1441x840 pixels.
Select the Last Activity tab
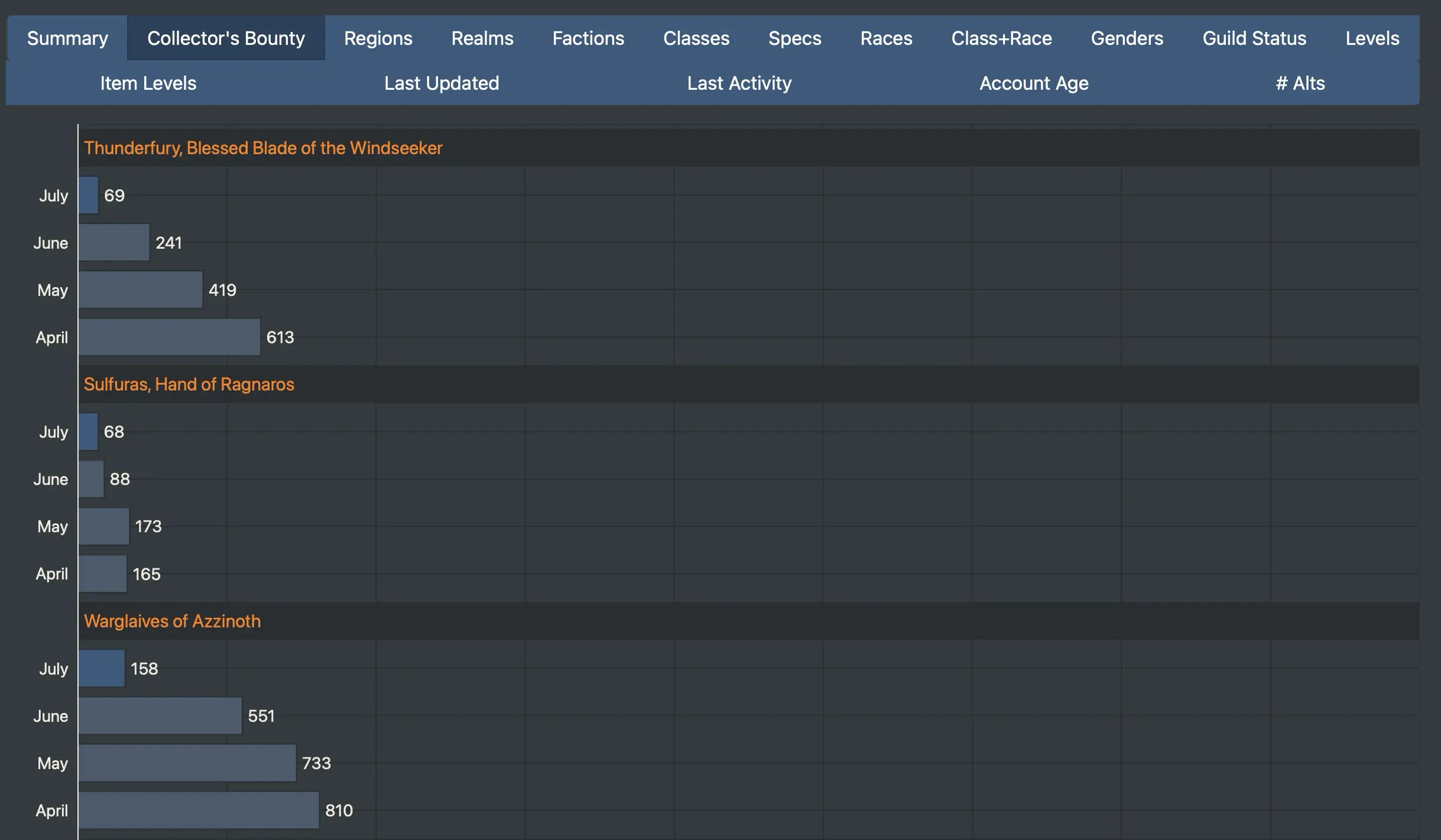pyautogui.click(x=739, y=83)
